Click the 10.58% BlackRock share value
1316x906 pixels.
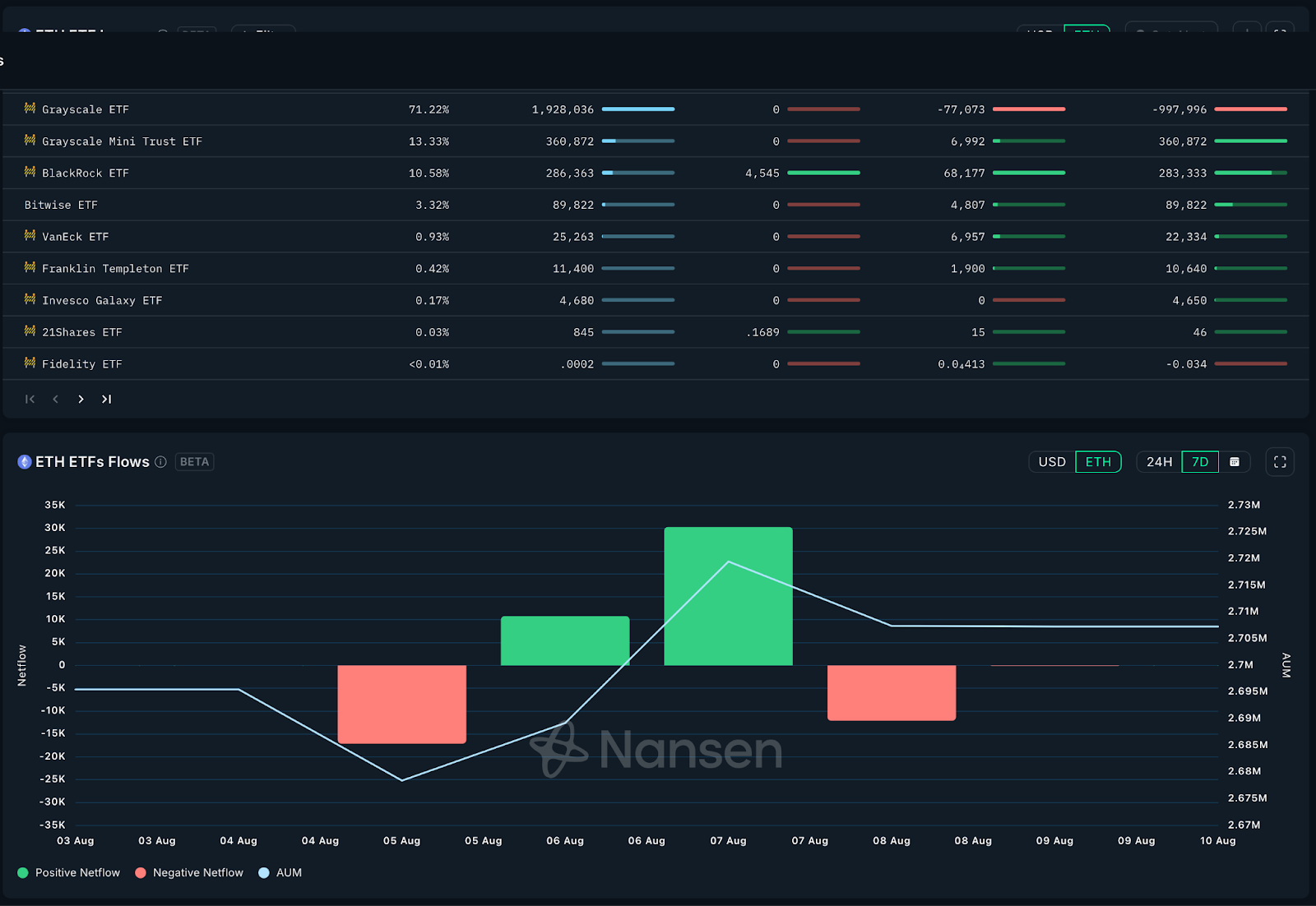429,173
